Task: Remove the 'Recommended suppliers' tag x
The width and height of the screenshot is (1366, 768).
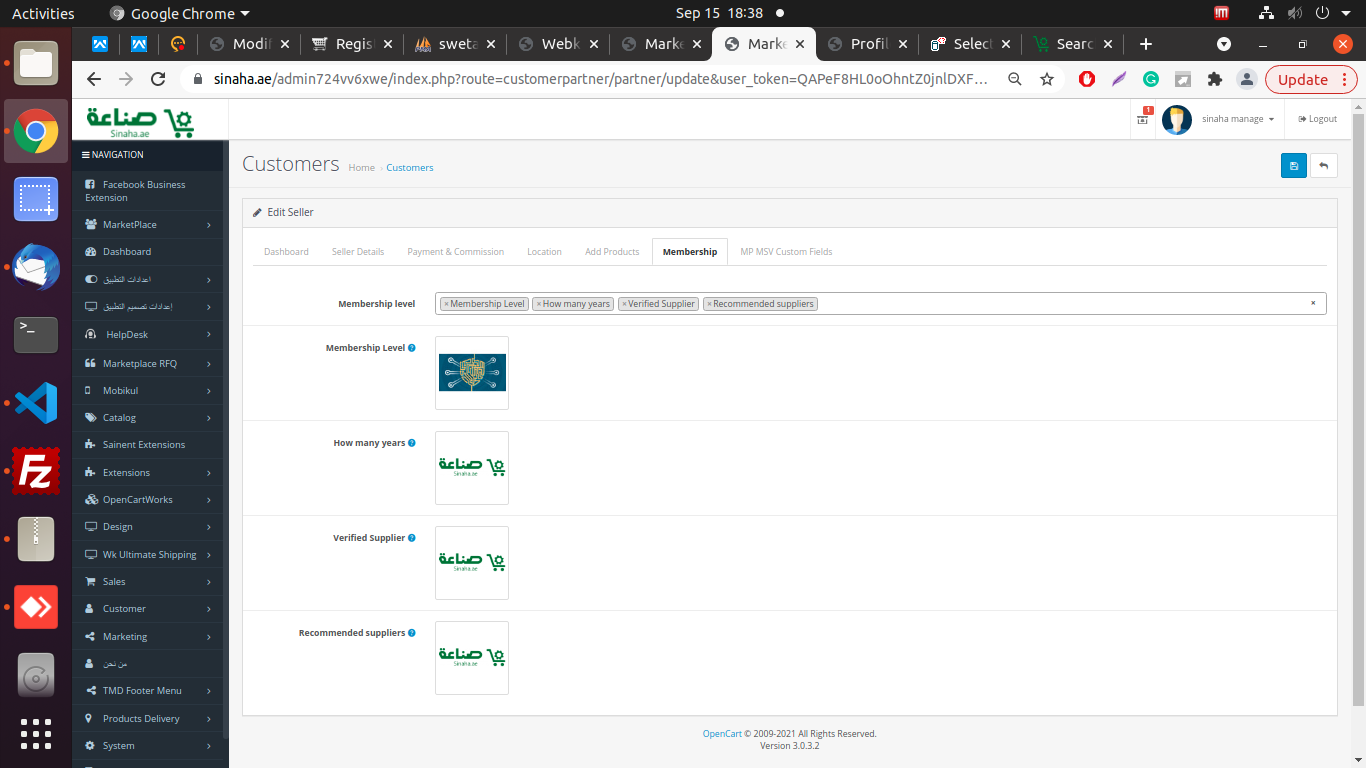Action: point(709,304)
